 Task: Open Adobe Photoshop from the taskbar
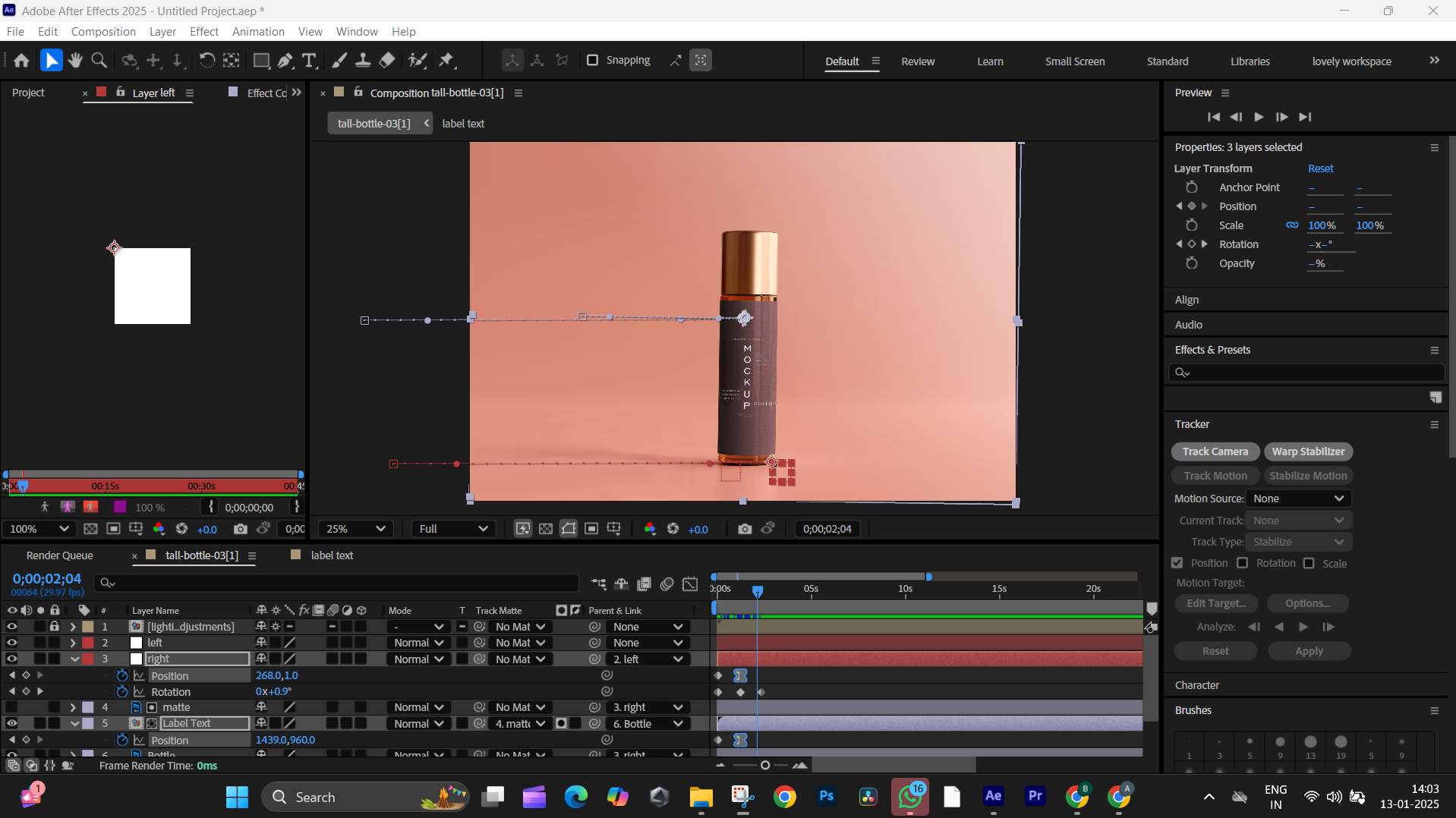(x=827, y=797)
